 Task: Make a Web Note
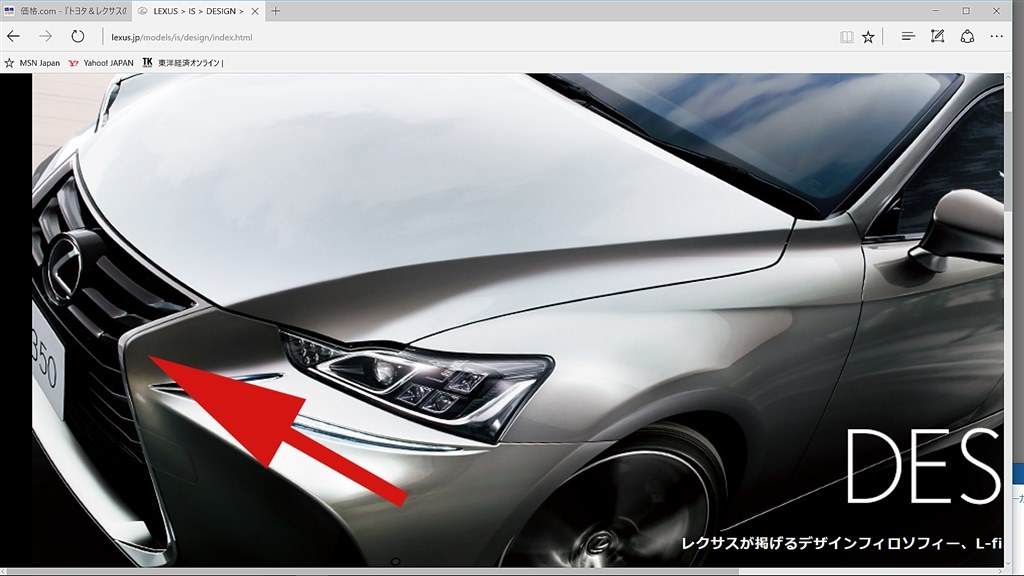(x=937, y=37)
